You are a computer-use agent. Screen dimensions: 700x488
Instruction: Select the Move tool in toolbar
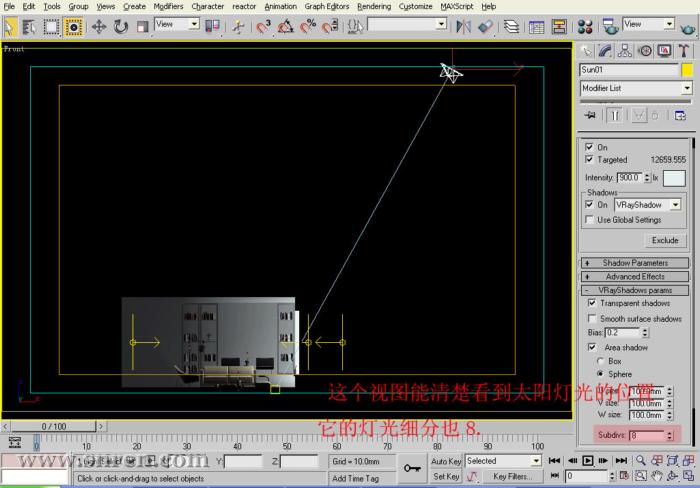coord(99,26)
